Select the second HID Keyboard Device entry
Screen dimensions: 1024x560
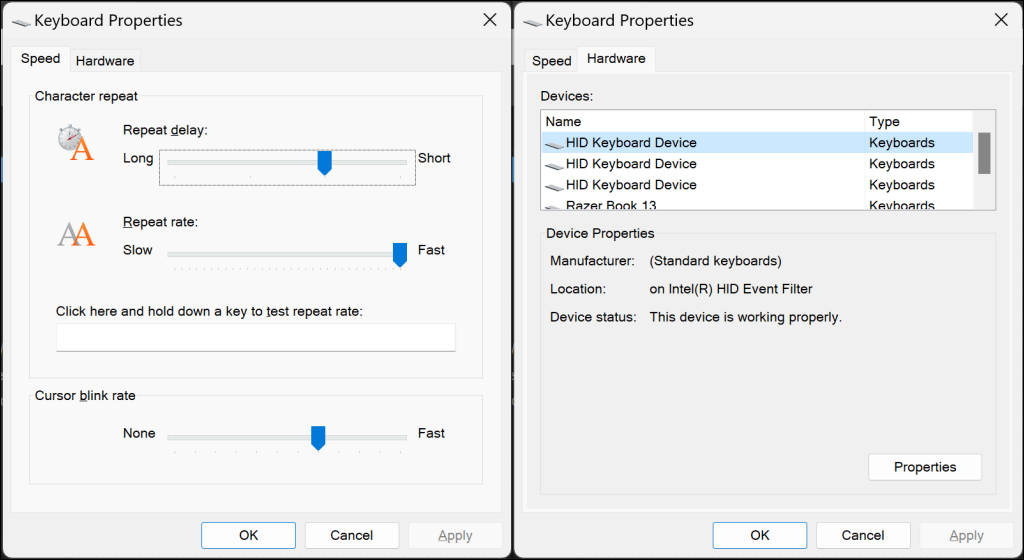click(x=631, y=164)
